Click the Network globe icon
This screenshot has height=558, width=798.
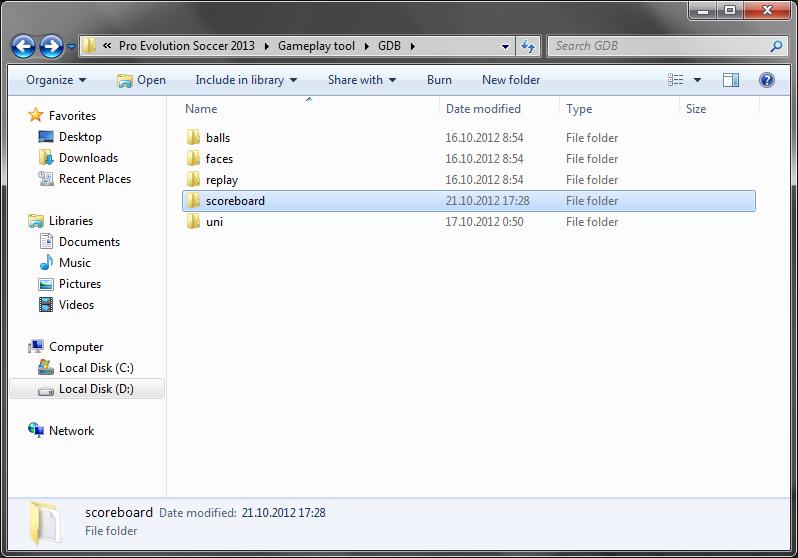click(36, 430)
